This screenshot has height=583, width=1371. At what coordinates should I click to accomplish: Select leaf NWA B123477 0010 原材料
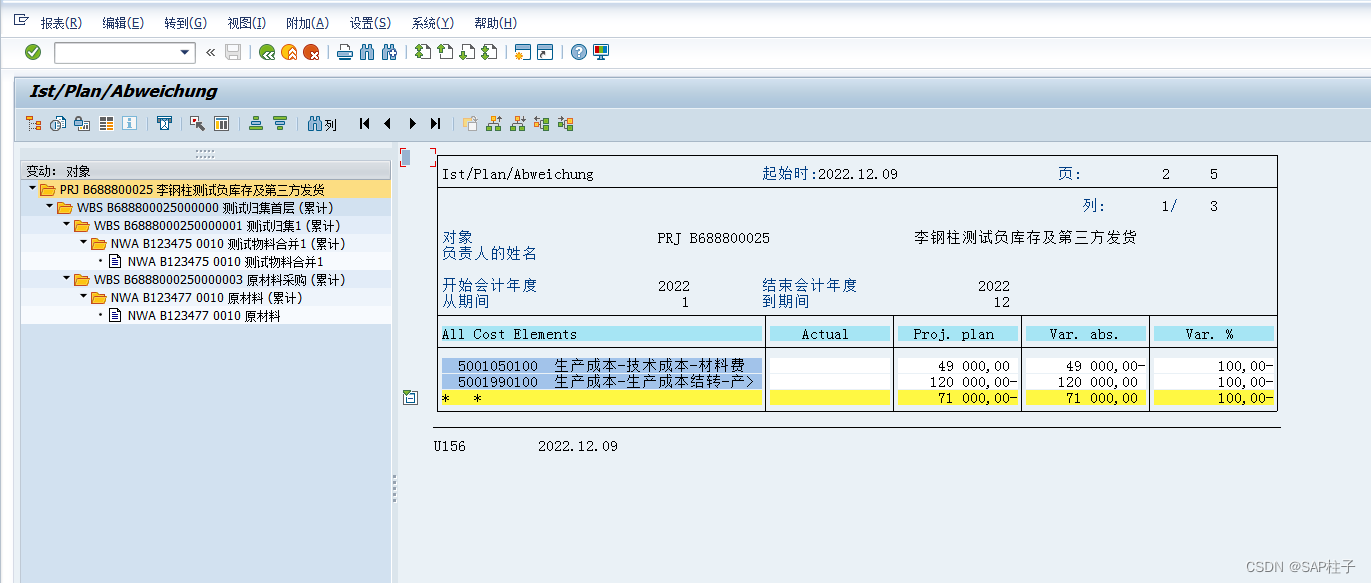click(x=203, y=315)
